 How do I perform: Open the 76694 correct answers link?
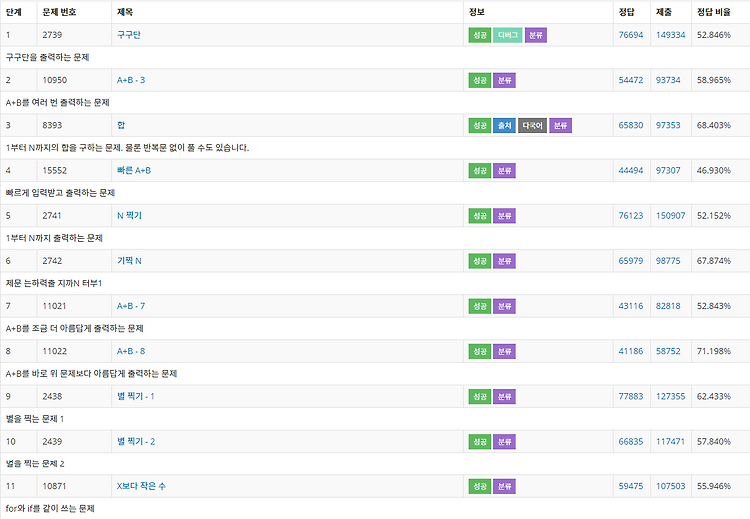(631, 35)
